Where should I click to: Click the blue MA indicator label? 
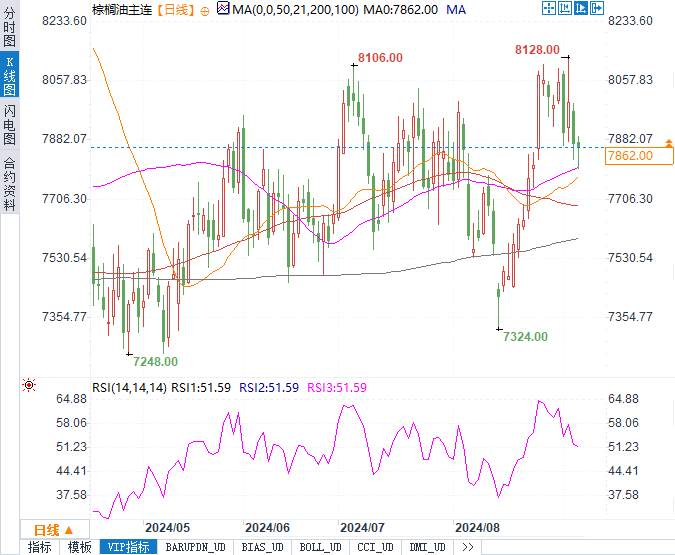(456, 9)
